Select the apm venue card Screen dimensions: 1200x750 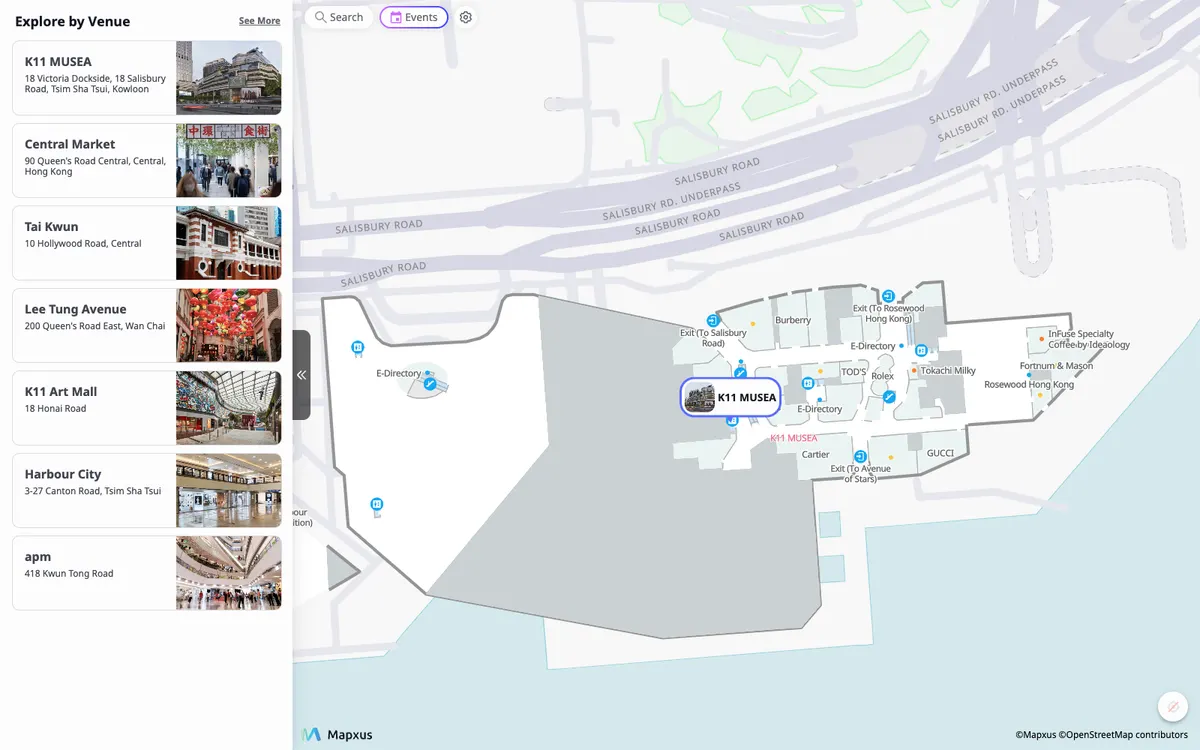[147, 573]
